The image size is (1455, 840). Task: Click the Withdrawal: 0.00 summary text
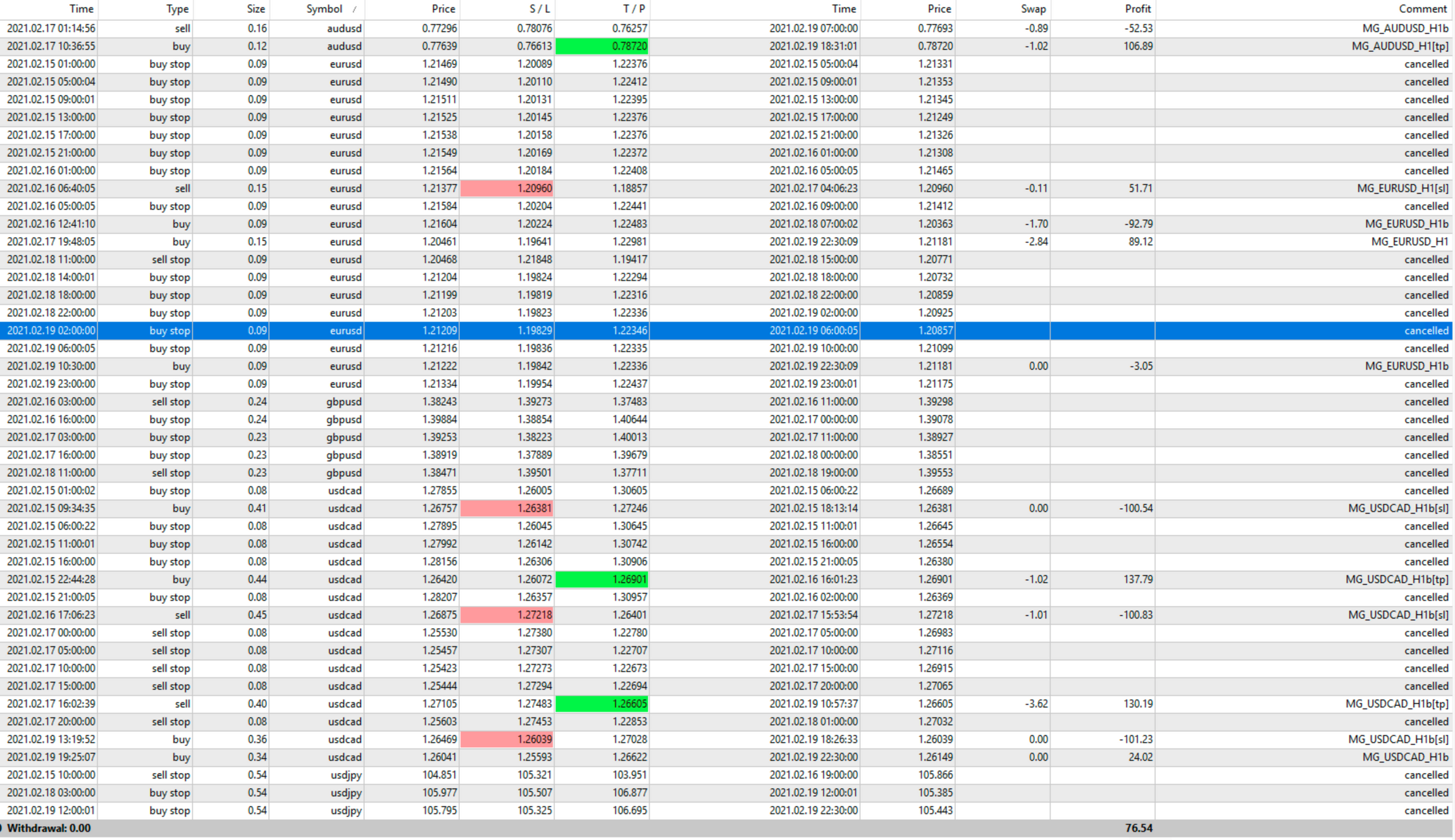49,828
